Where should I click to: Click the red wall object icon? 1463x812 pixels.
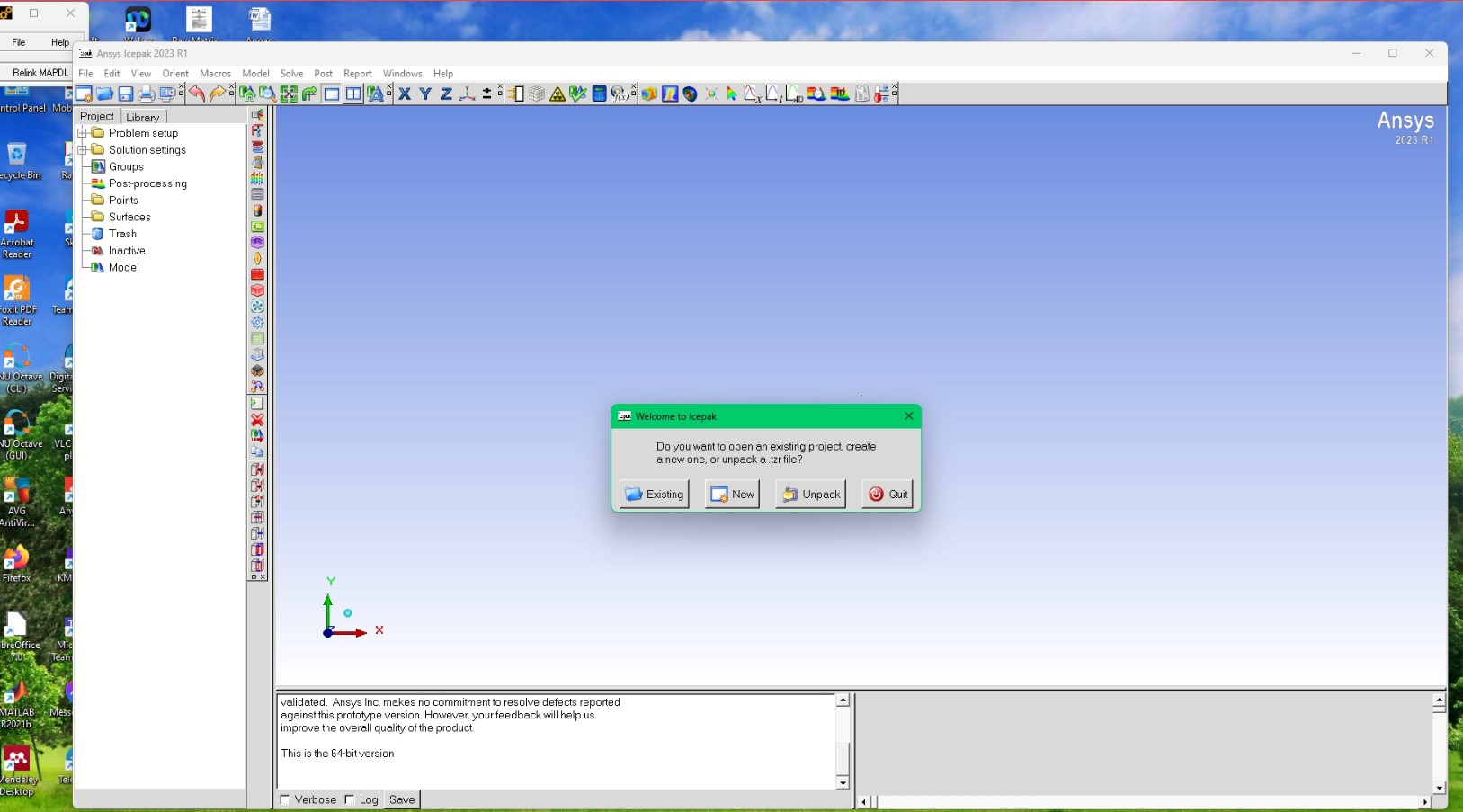click(257, 274)
